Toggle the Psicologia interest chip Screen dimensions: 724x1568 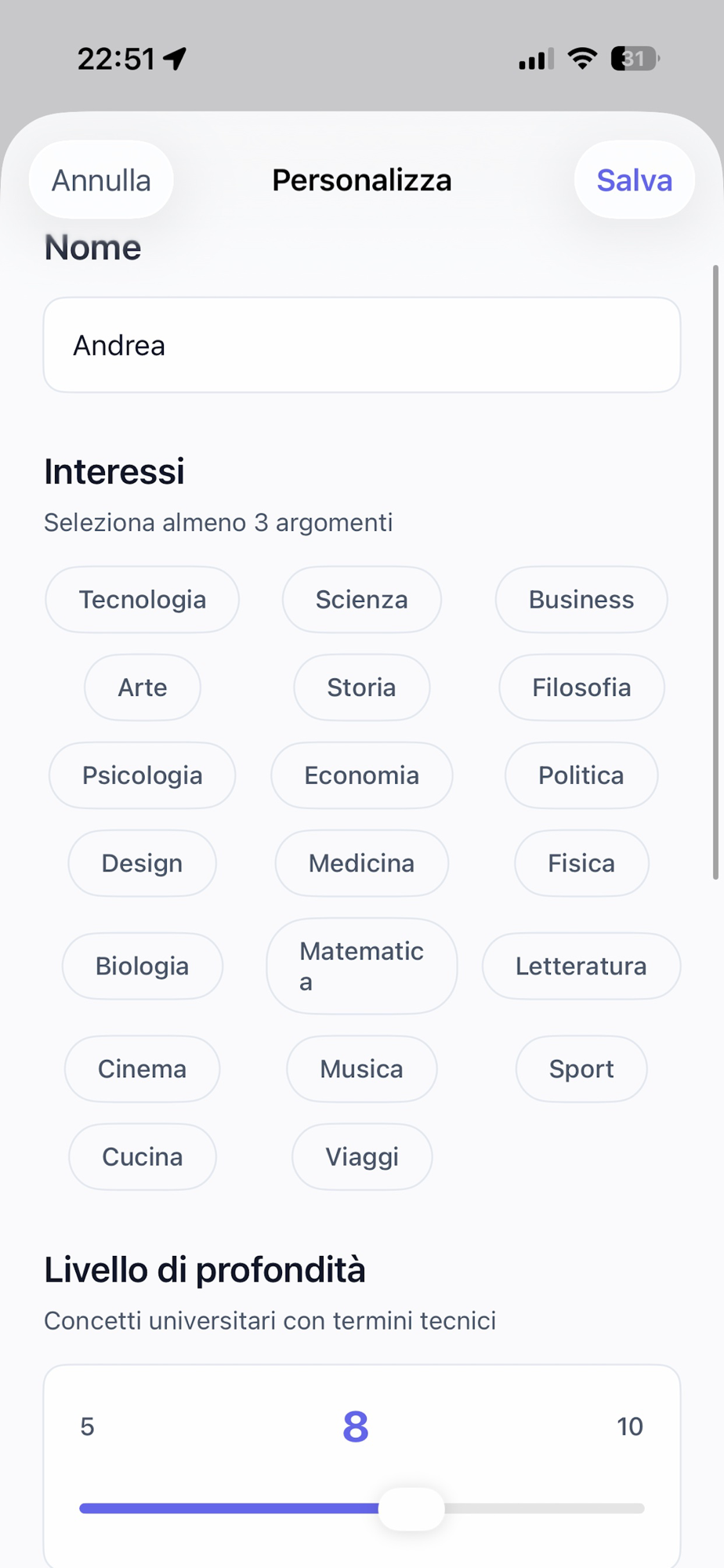[x=142, y=775]
